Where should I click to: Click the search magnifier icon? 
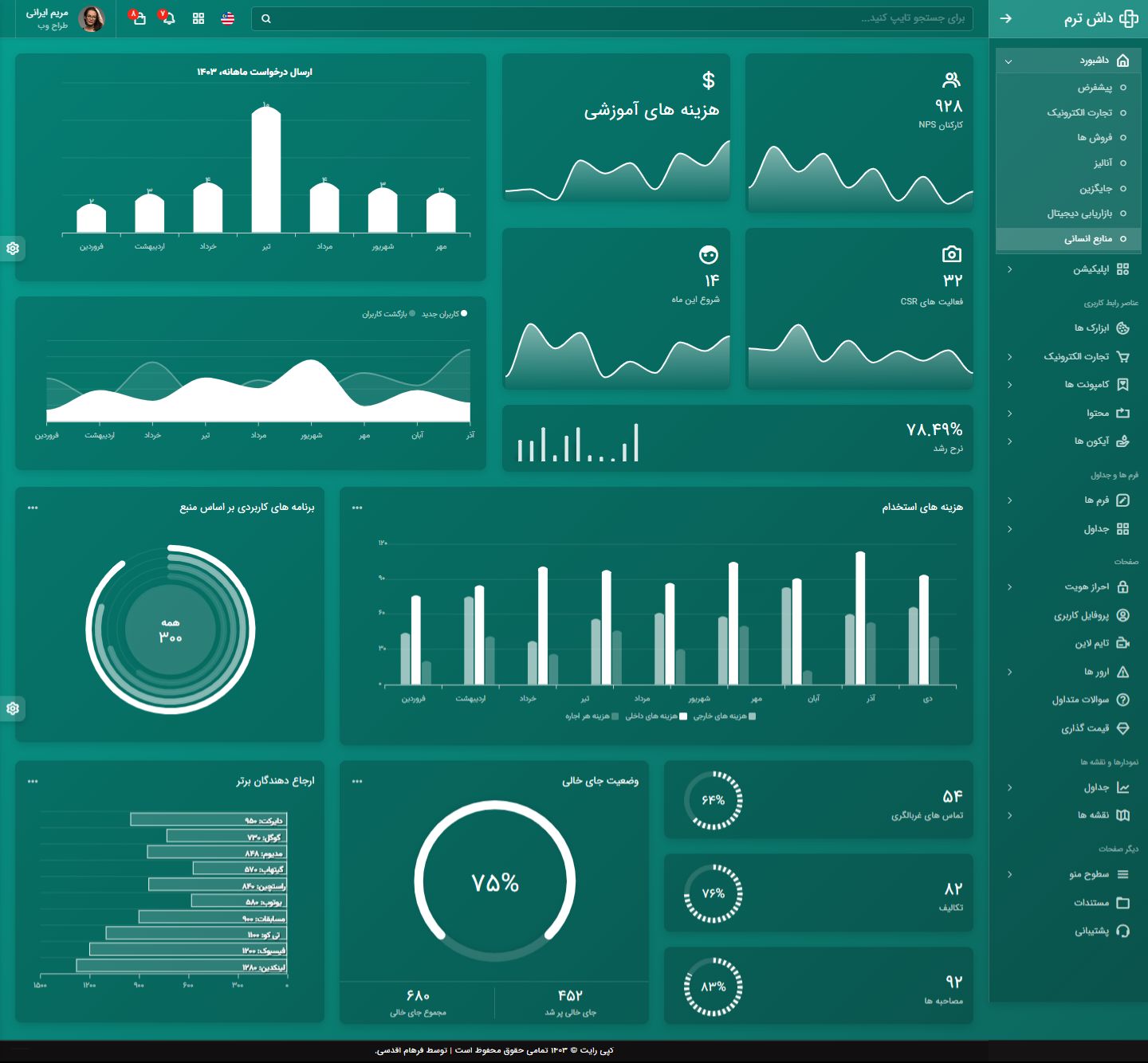point(266,18)
